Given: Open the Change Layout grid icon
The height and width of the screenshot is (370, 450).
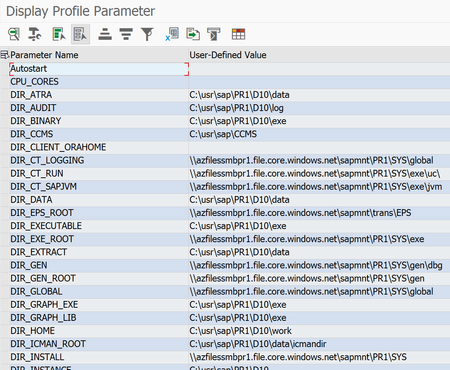Looking at the screenshot, I should (238, 34).
